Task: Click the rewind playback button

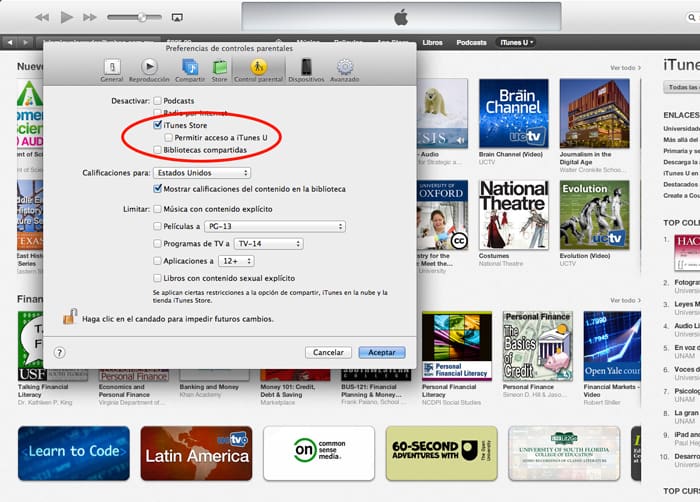Action: (42, 17)
